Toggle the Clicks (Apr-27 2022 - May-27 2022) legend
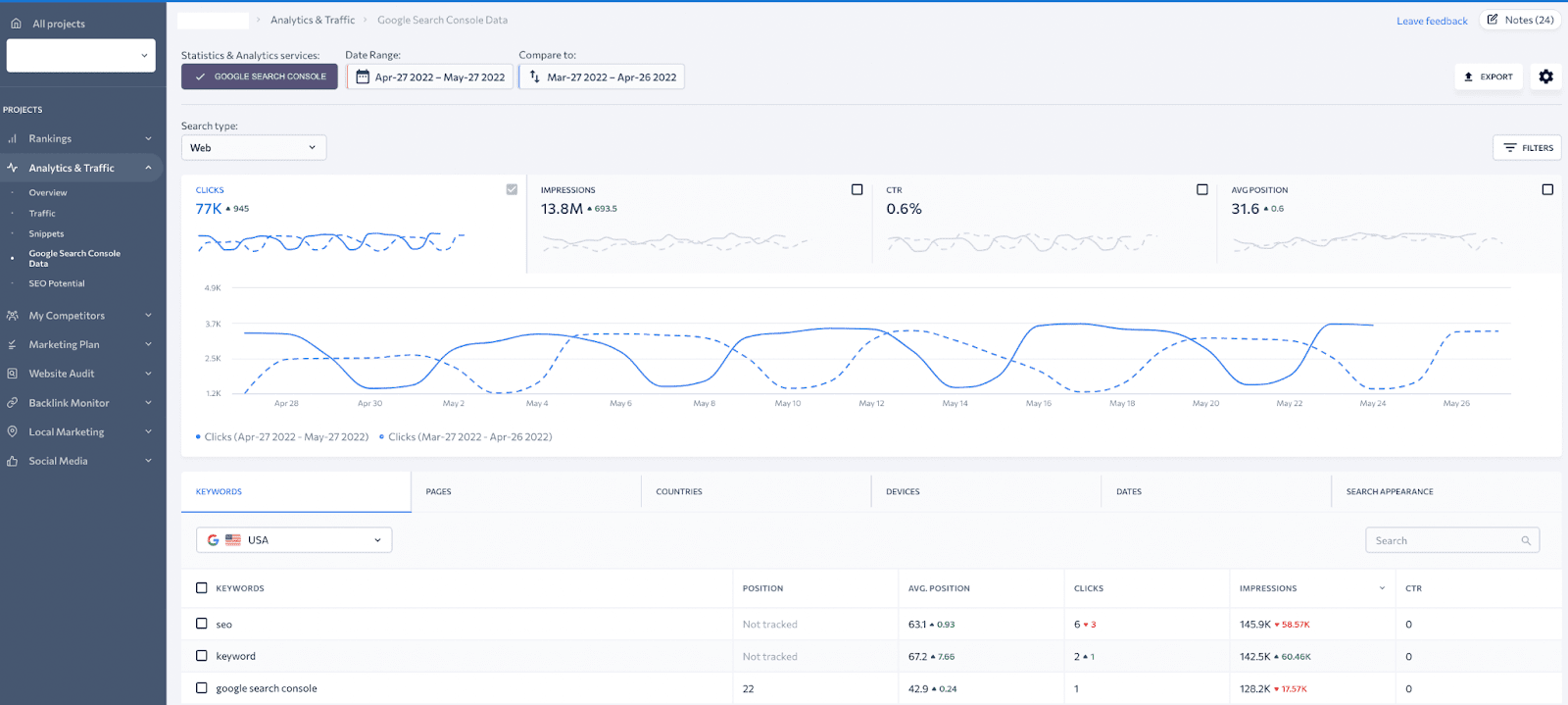This screenshot has width=1568, height=705. point(282,437)
